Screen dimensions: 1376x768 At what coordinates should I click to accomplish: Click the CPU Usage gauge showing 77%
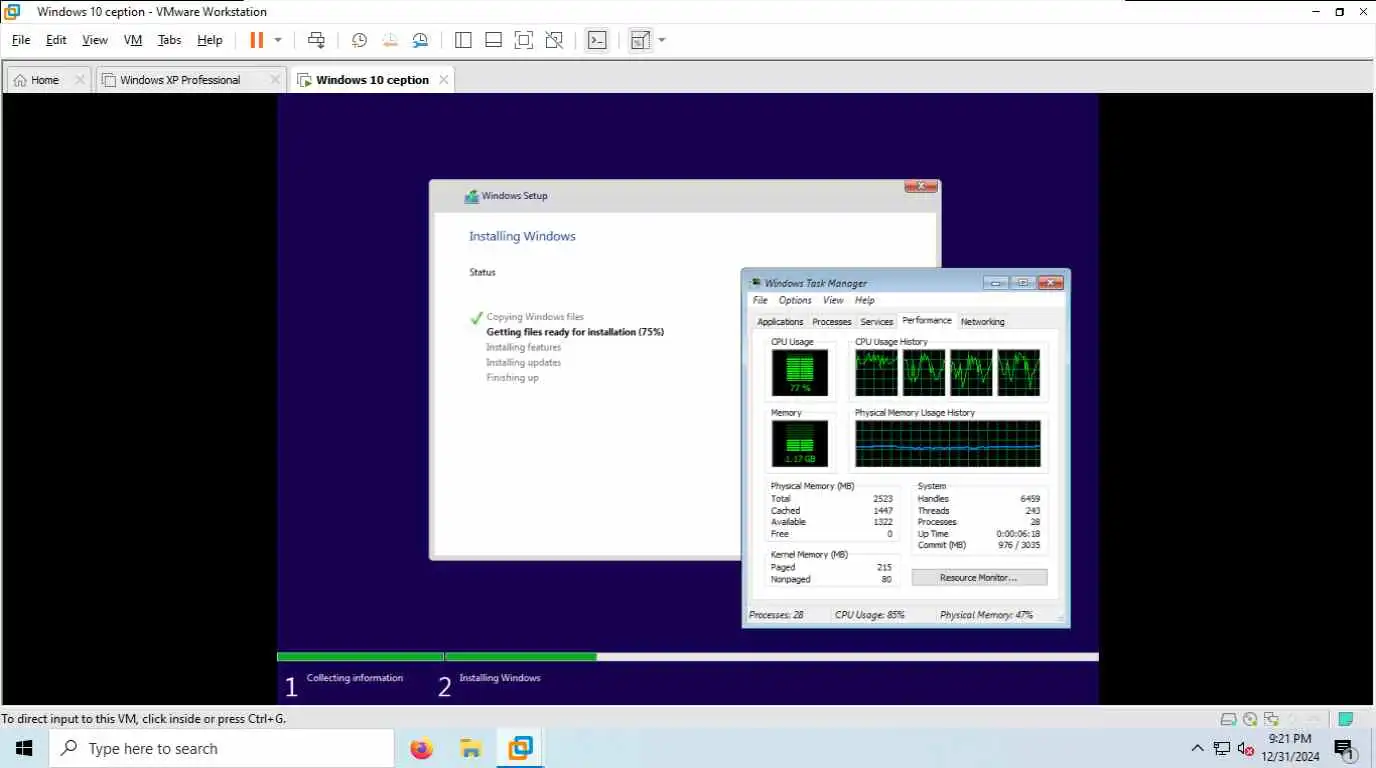coord(799,372)
